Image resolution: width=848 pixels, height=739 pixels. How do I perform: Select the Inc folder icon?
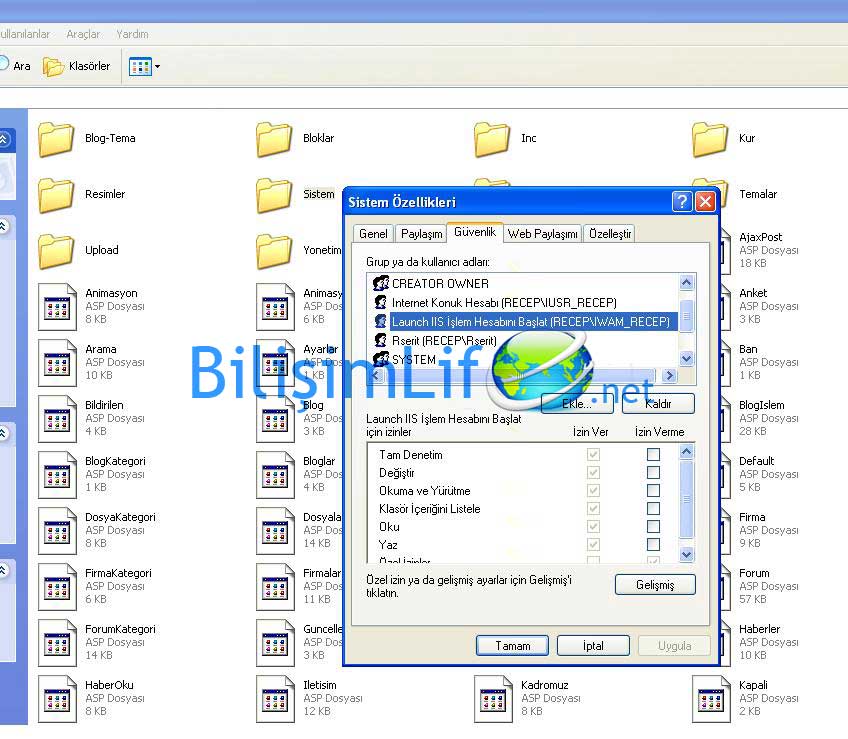coord(492,139)
